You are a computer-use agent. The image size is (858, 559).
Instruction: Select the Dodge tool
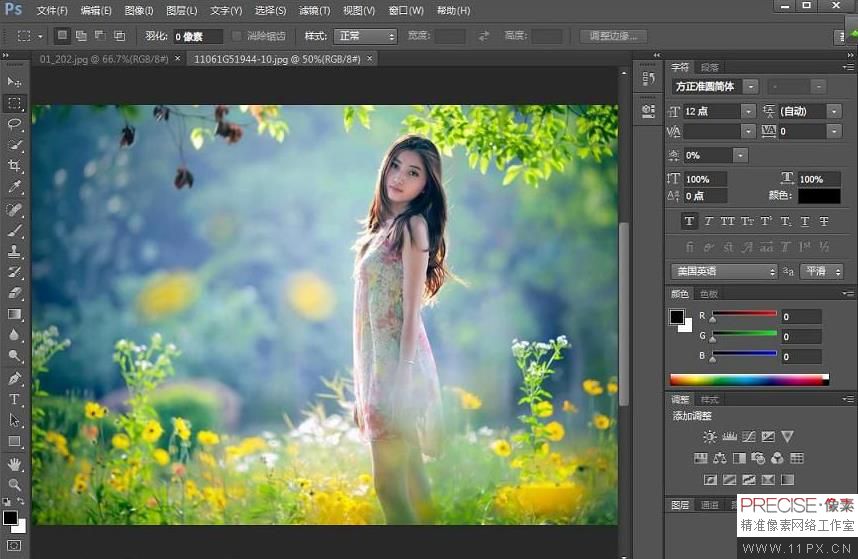pyautogui.click(x=14, y=356)
